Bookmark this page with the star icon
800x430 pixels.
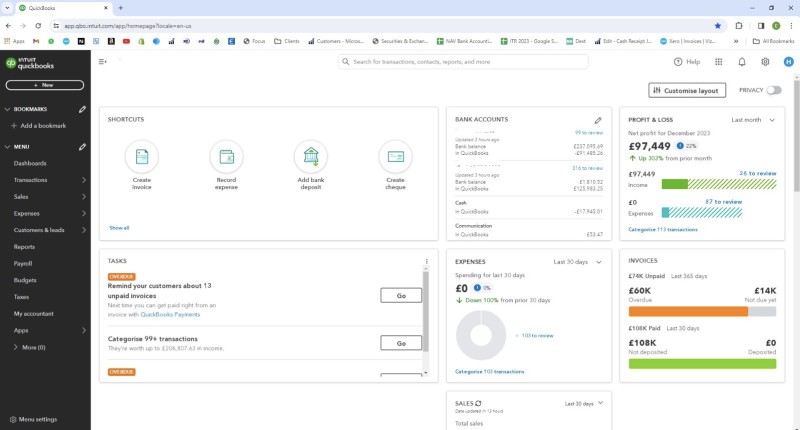tap(718, 26)
